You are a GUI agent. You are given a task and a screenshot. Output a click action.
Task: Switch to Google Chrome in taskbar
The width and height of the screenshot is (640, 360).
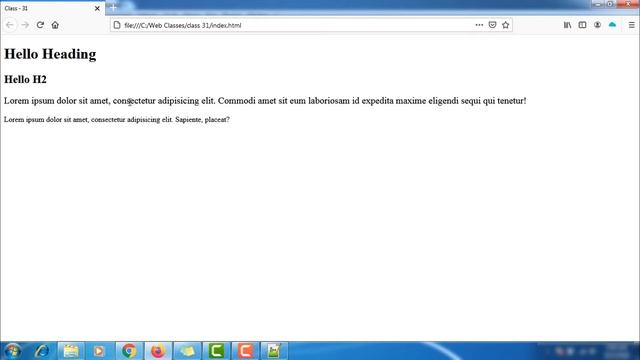129,351
